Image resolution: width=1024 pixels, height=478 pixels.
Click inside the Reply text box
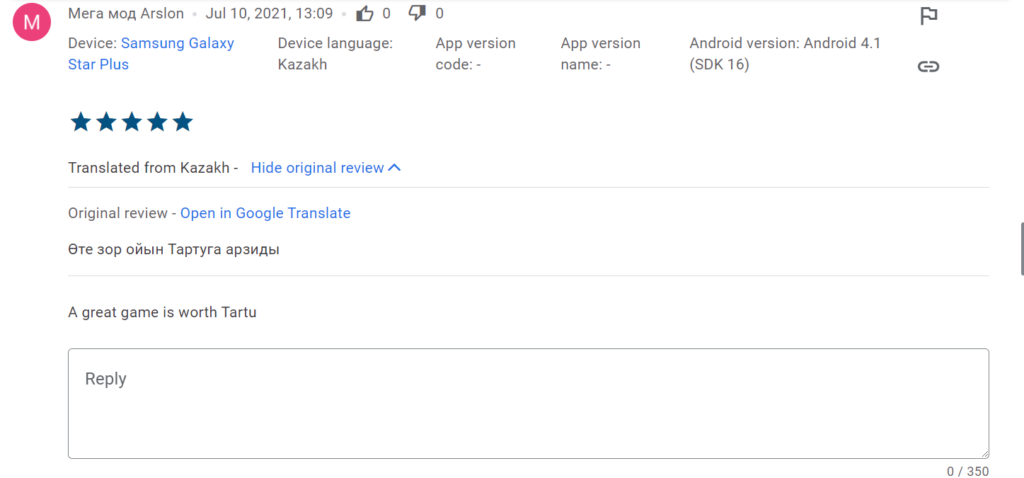coord(528,403)
